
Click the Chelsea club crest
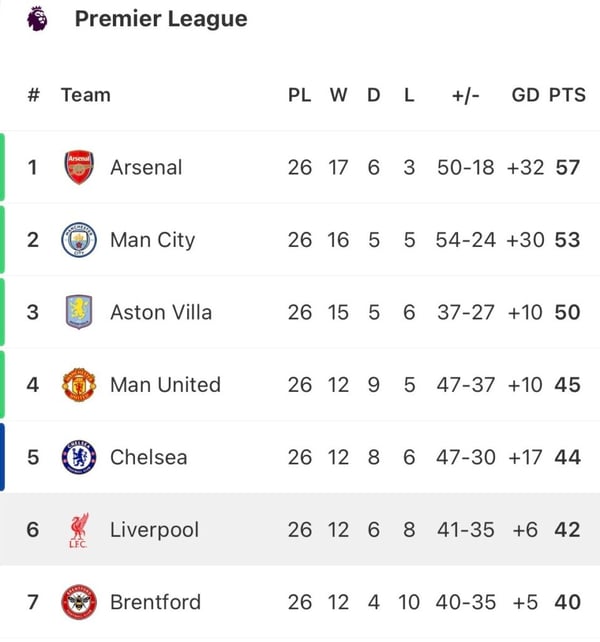pos(78,457)
